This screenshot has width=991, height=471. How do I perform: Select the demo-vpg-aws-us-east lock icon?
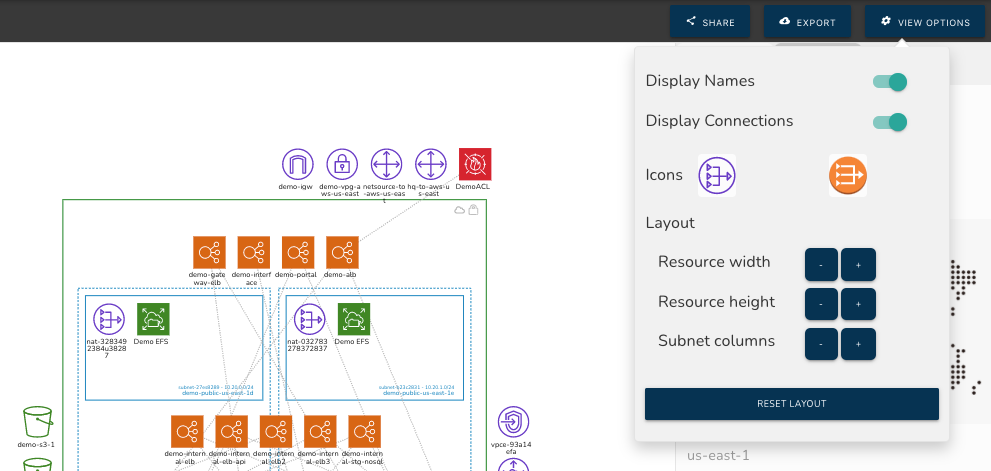click(x=342, y=164)
